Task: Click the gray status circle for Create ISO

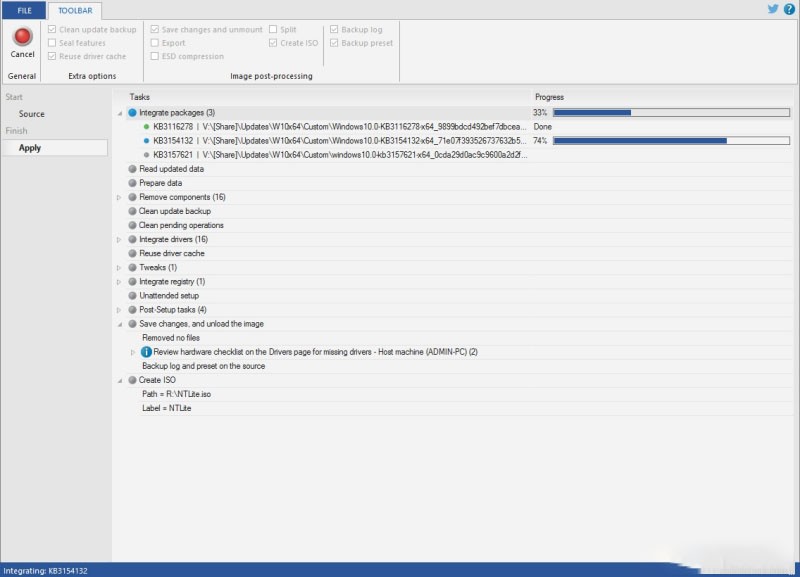Action: [x=132, y=380]
